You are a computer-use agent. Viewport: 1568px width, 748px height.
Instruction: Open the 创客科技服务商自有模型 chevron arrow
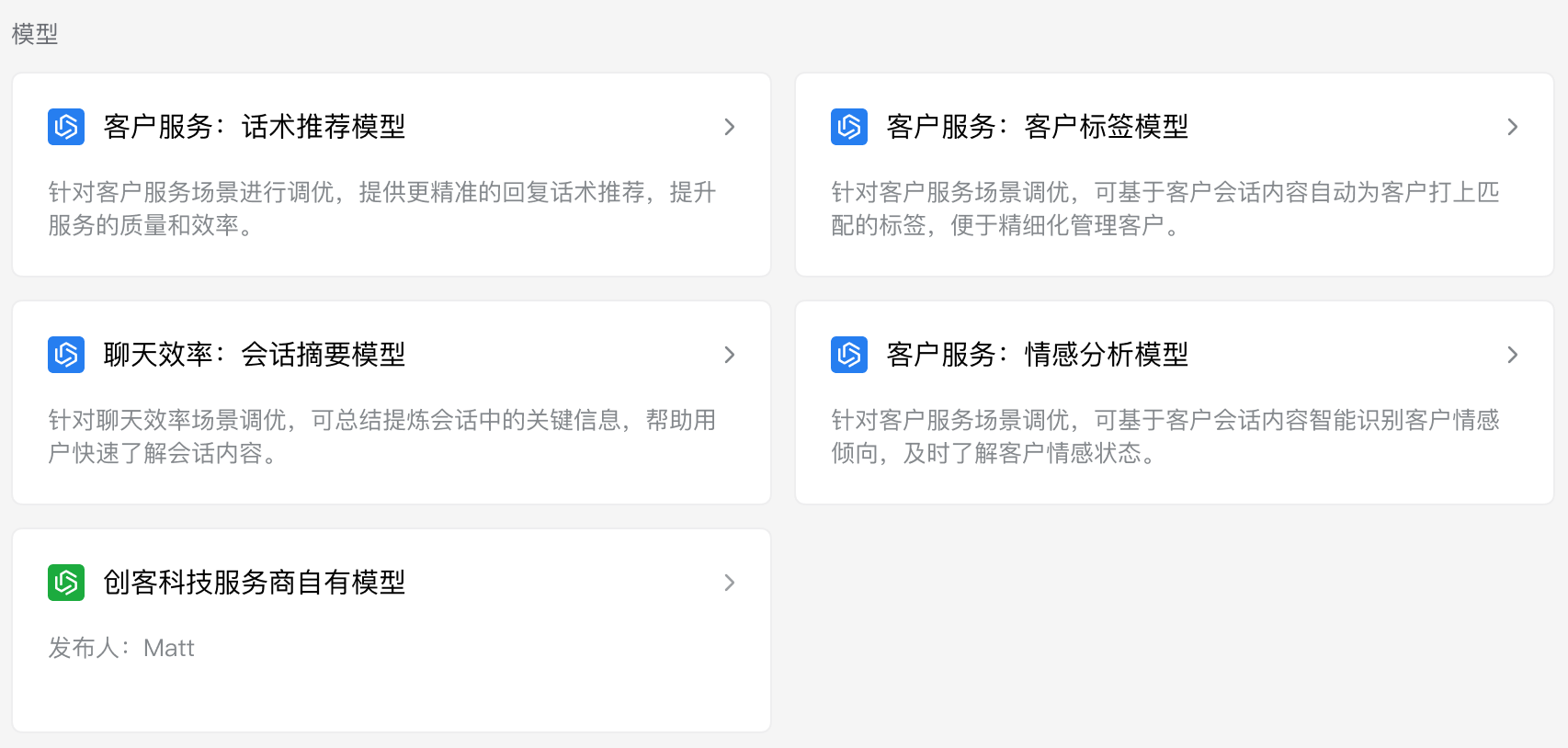pyautogui.click(x=729, y=583)
